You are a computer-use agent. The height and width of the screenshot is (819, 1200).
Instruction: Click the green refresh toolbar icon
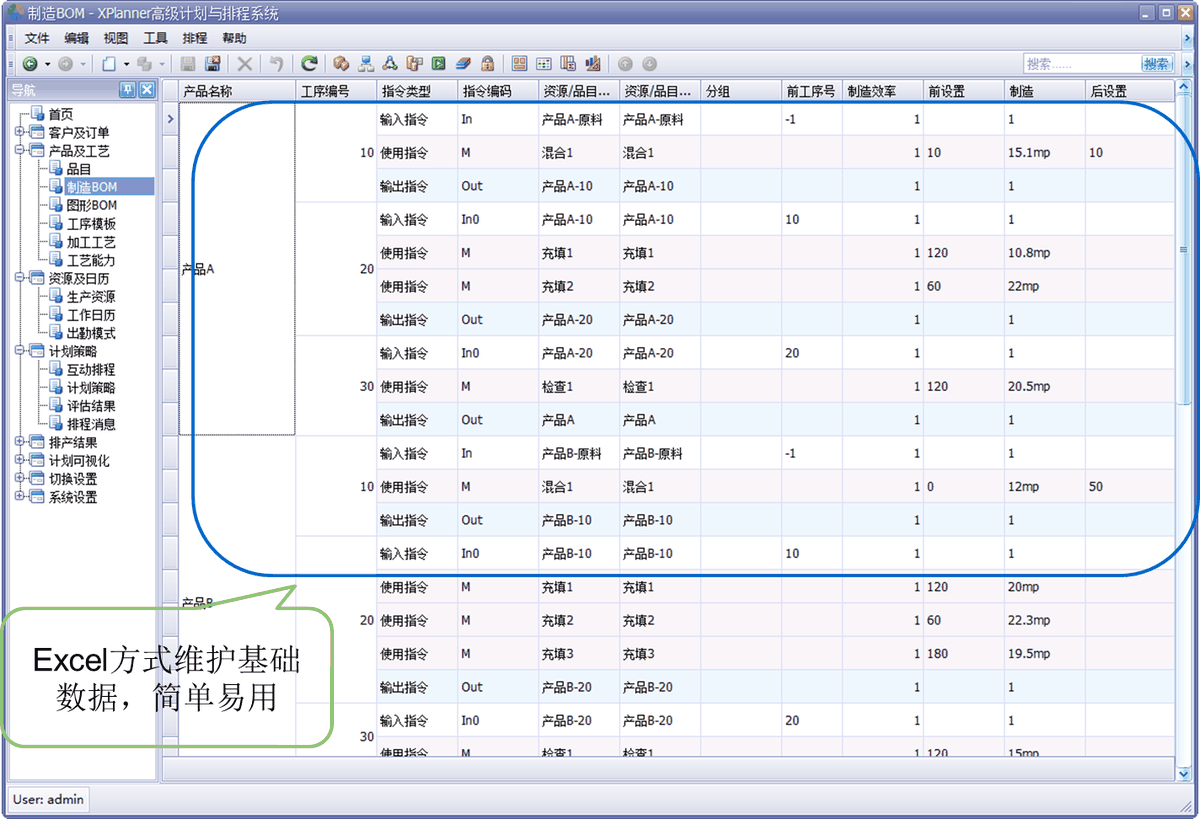click(309, 64)
